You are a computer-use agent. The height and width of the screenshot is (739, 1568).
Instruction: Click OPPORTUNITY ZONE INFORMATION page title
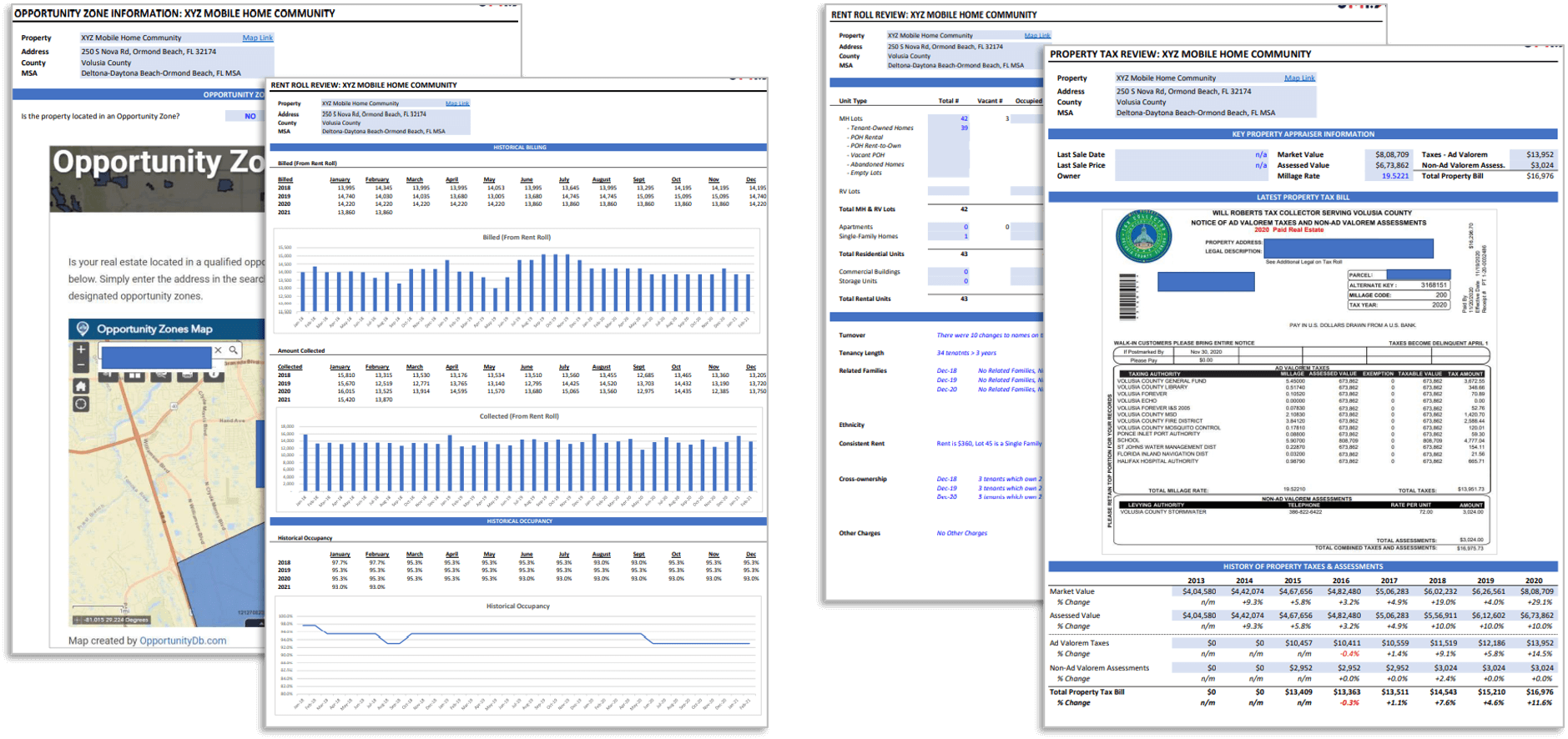(x=174, y=13)
